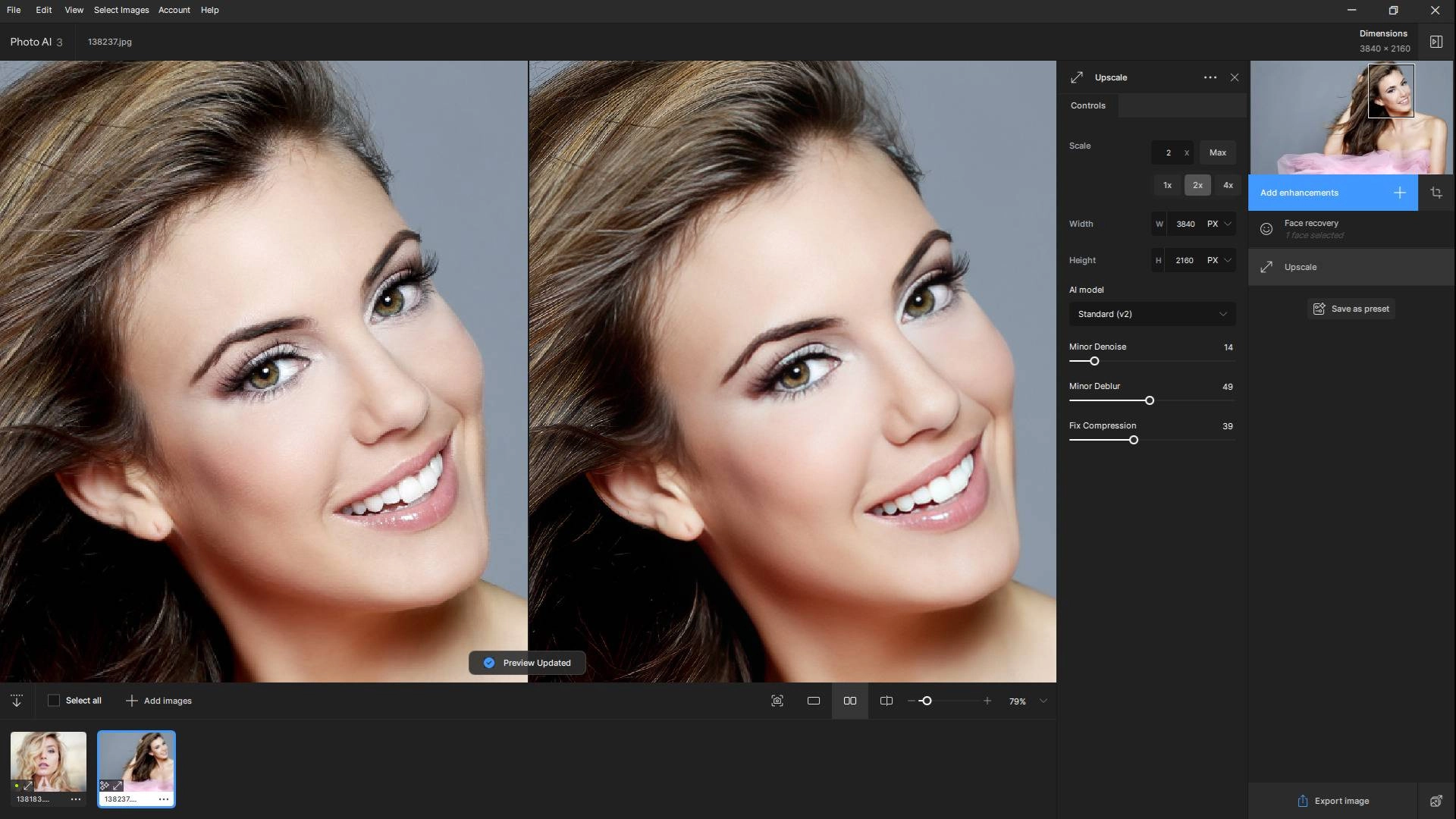This screenshot has width=1456, height=819.
Task: Select the Face recovery enhancement
Action: pyautogui.click(x=1351, y=228)
